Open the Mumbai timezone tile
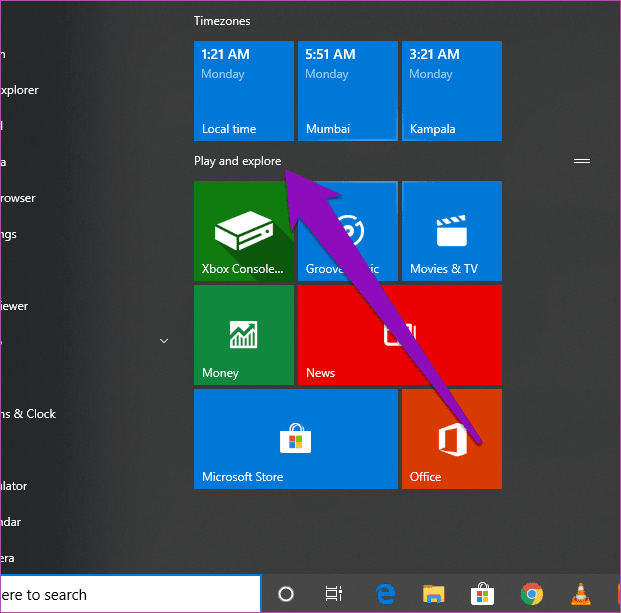This screenshot has width=621, height=613. (x=348, y=91)
